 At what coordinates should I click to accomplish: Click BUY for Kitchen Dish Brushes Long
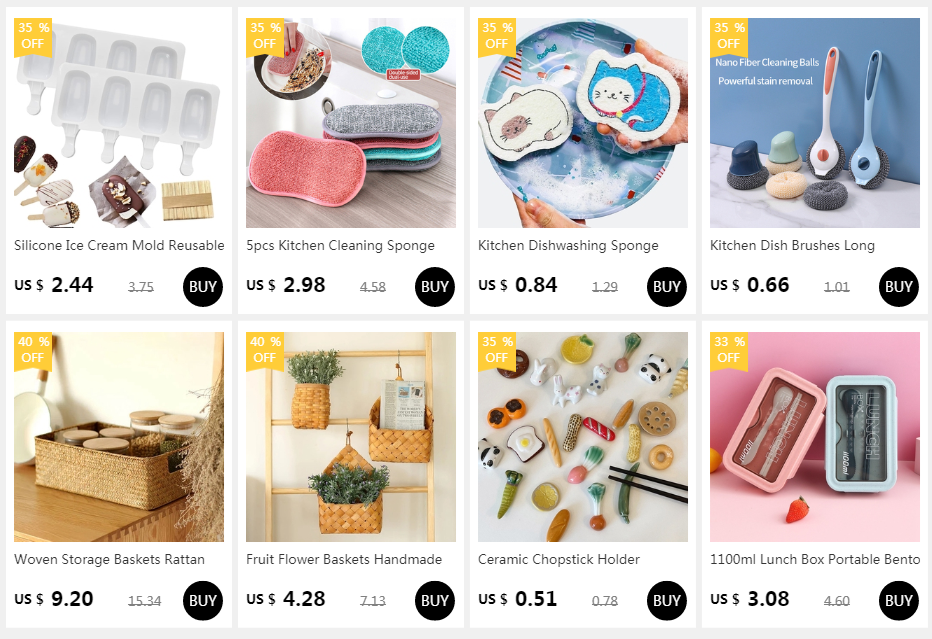(898, 287)
